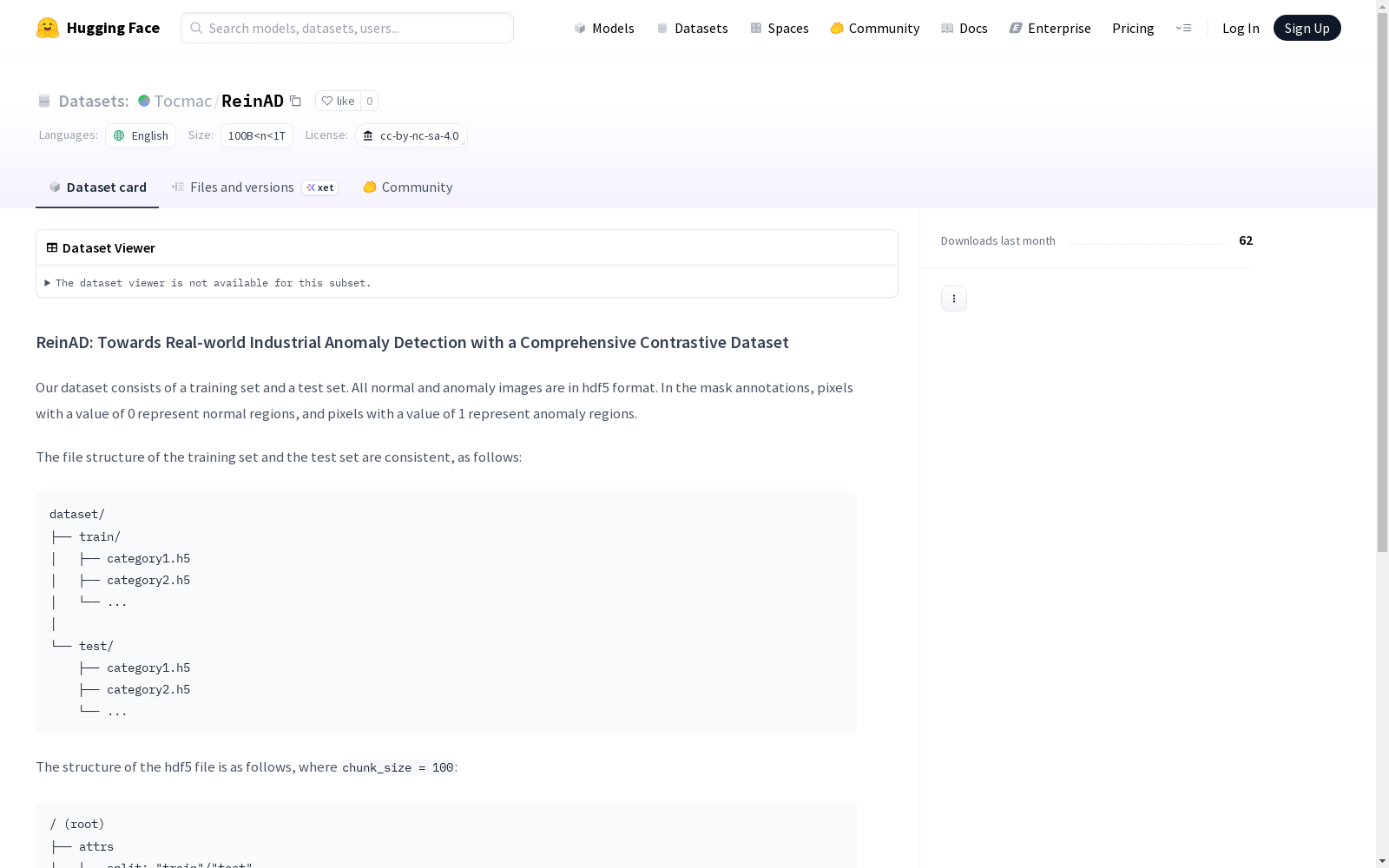This screenshot has height=868, width=1389.
Task: Click the 'dataset/' root line in code block
Action: (x=77, y=515)
